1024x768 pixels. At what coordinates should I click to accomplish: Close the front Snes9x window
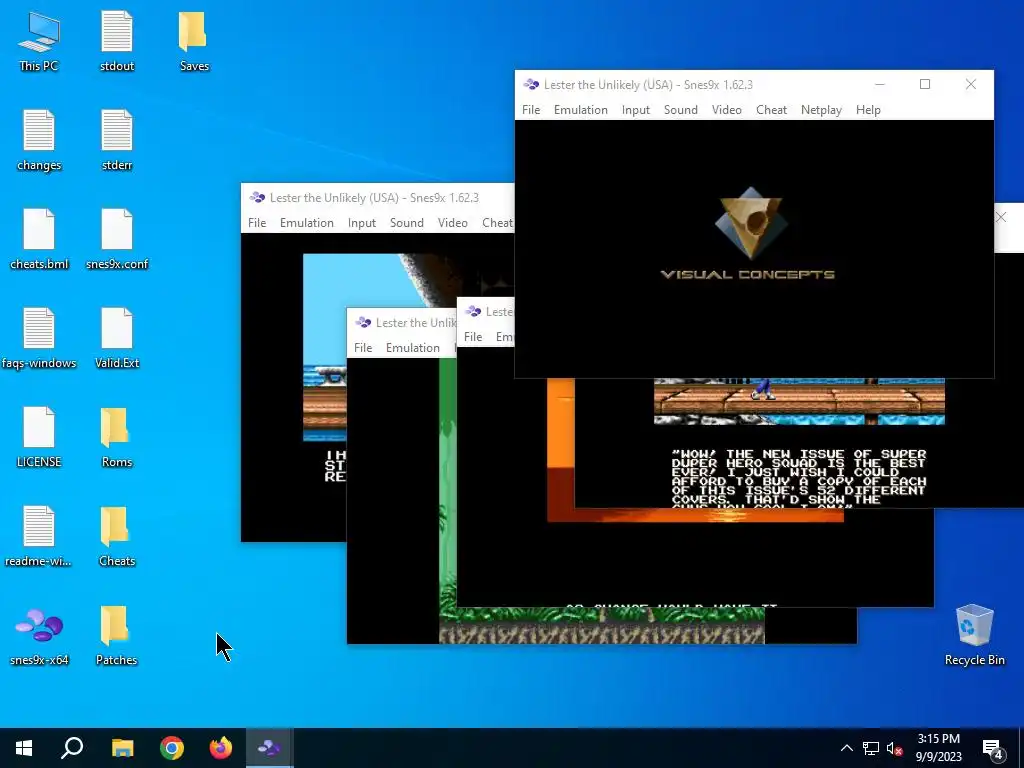tap(970, 84)
